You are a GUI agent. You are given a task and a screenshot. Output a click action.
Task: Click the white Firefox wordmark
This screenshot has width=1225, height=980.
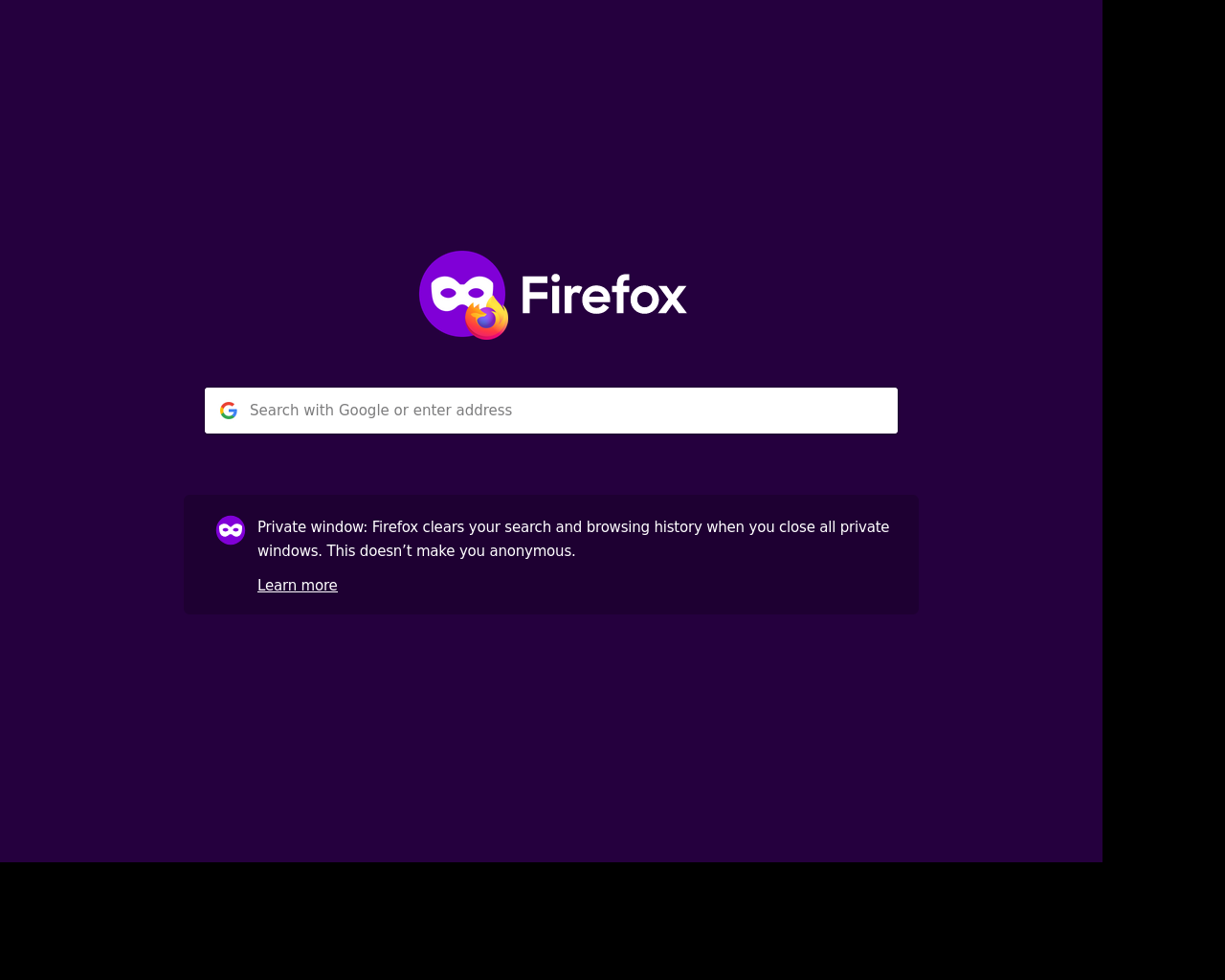coord(604,294)
